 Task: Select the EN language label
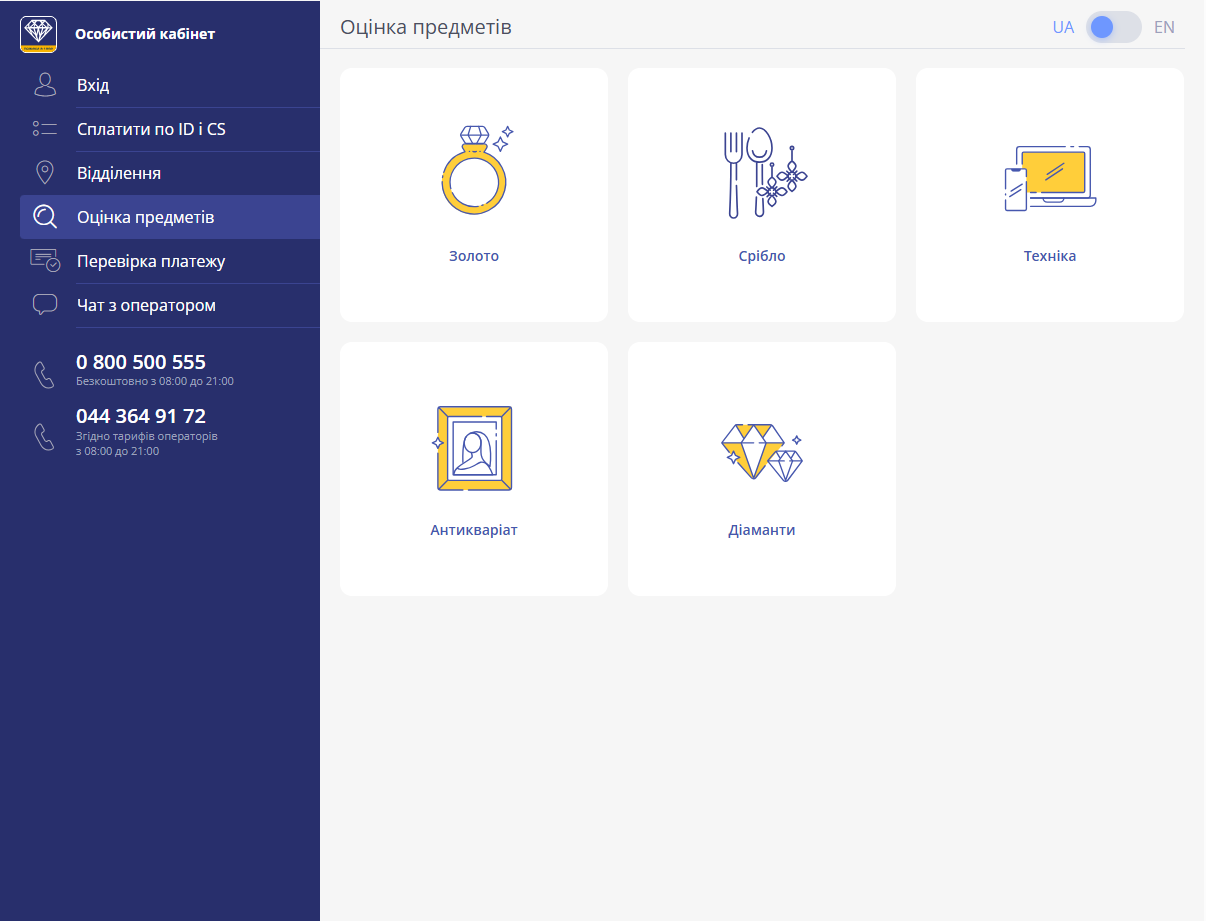coord(1164,27)
